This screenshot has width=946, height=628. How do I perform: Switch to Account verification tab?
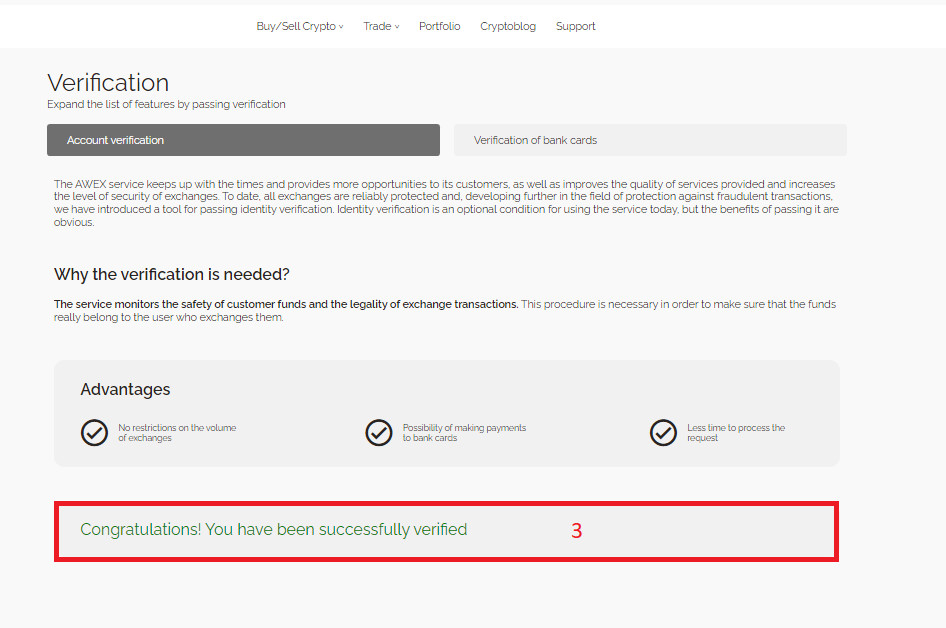(243, 140)
